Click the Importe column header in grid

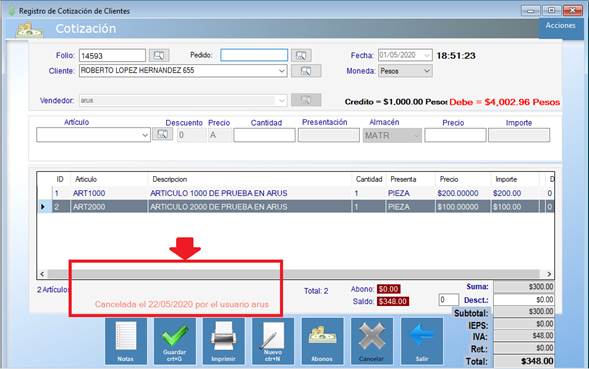(x=515, y=179)
